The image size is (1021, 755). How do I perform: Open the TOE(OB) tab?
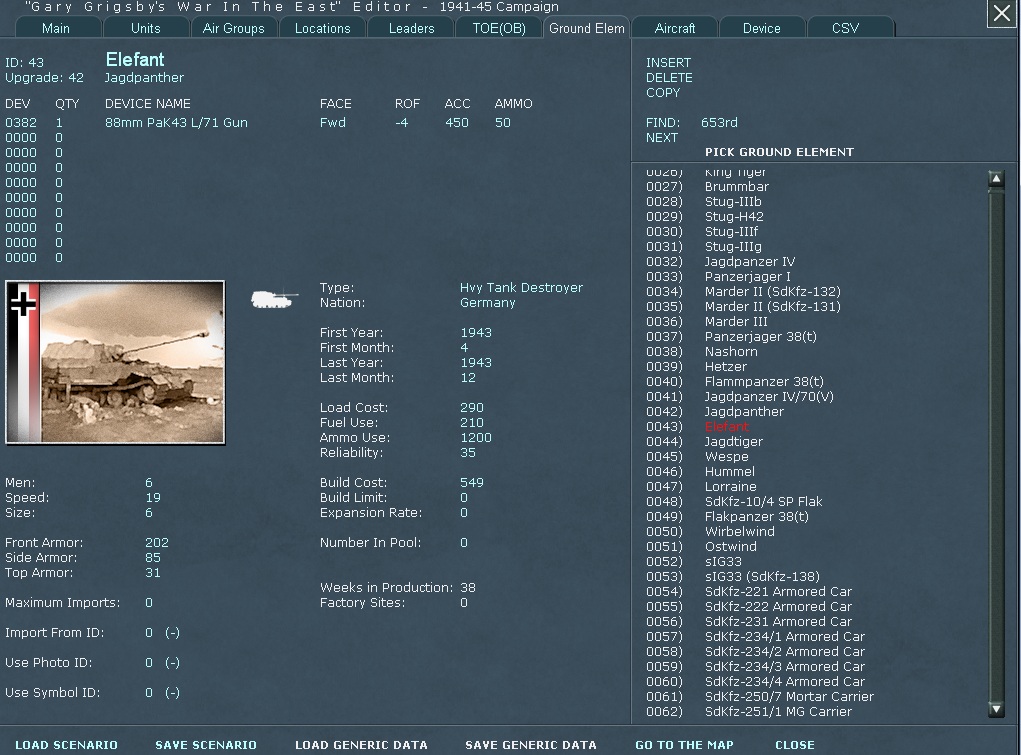[499, 28]
